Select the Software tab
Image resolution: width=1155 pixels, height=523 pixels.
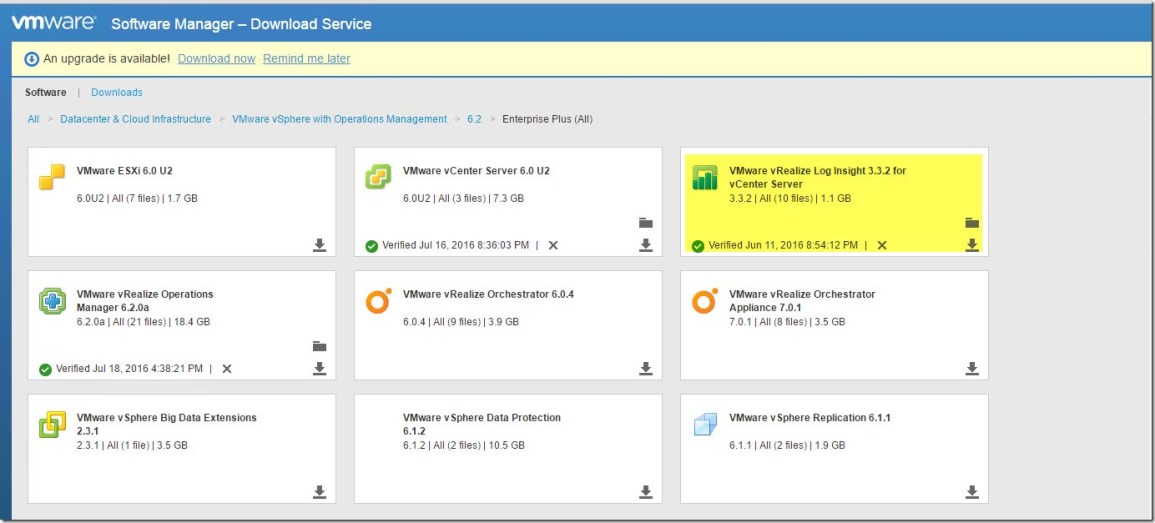pyautogui.click(x=46, y=92)
